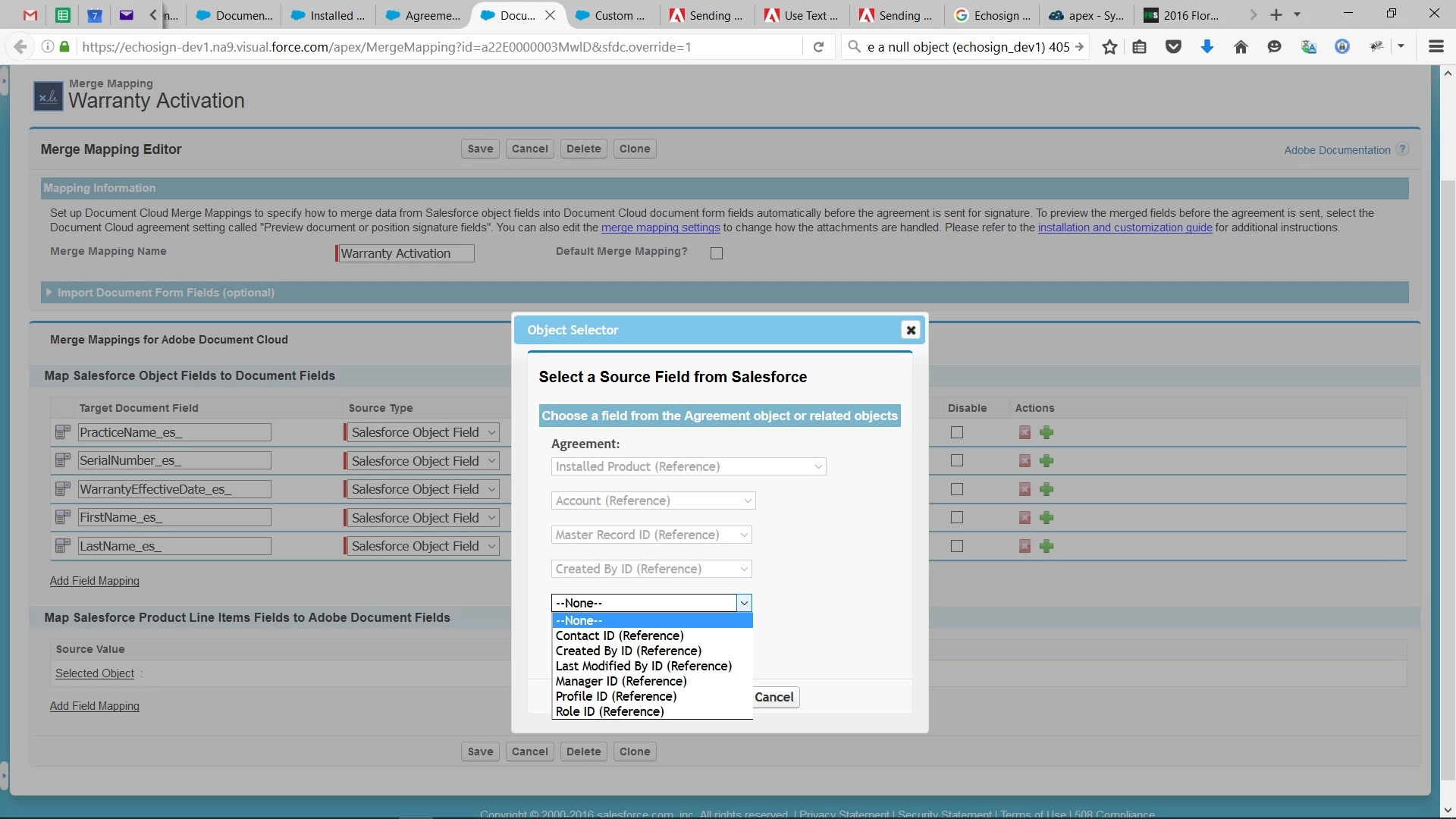Select Contact ID (Reference) from list
Screen dimensions: 1456x819
[x=620, y=635]
